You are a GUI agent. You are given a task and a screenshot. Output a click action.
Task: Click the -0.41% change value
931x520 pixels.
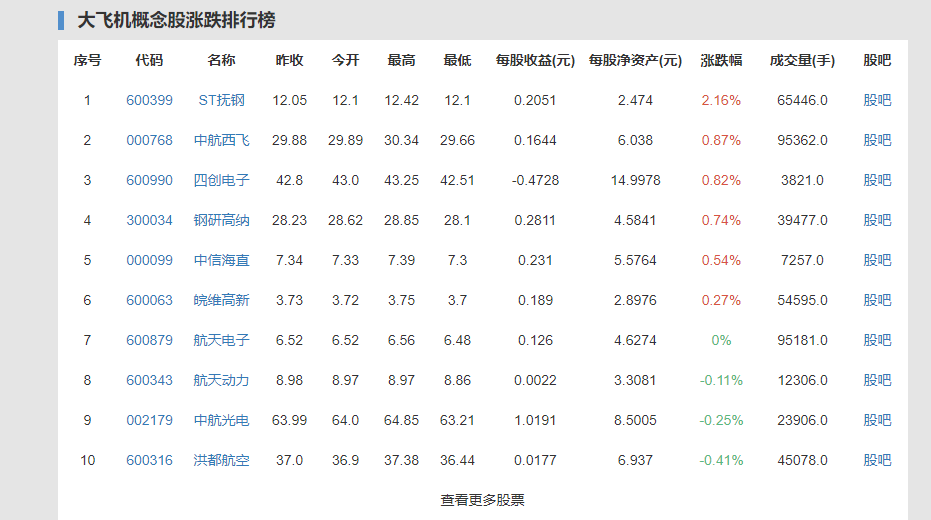(x=721, y=460)
